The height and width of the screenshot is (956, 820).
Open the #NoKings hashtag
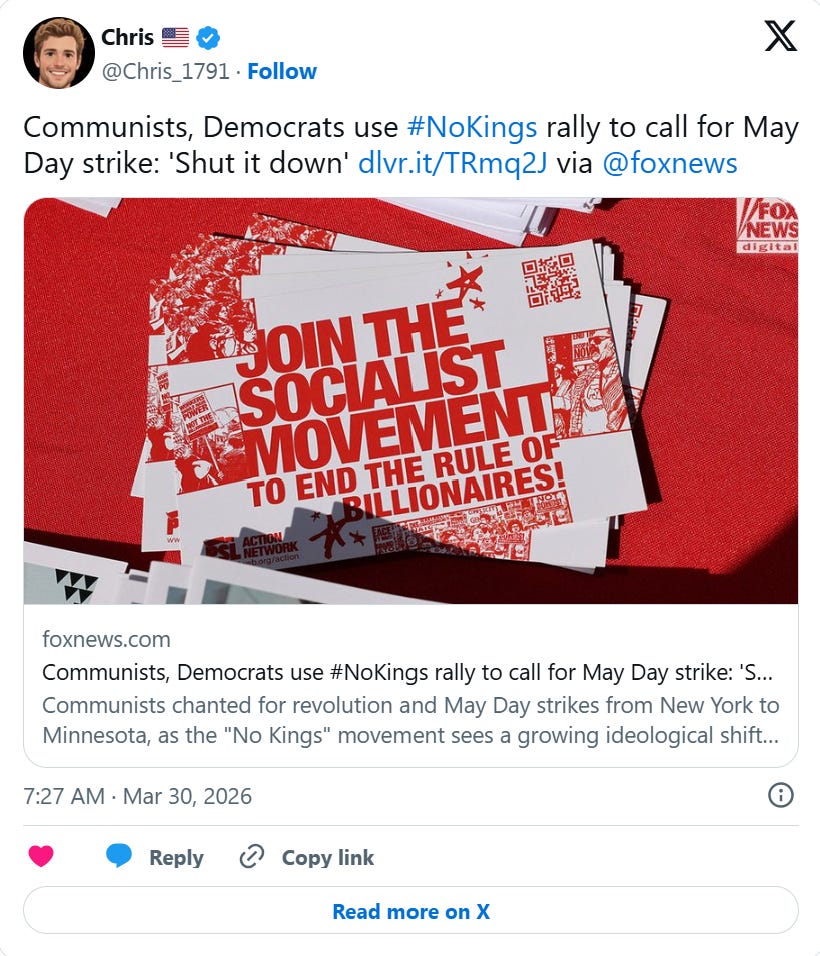[x=472, y=127]
